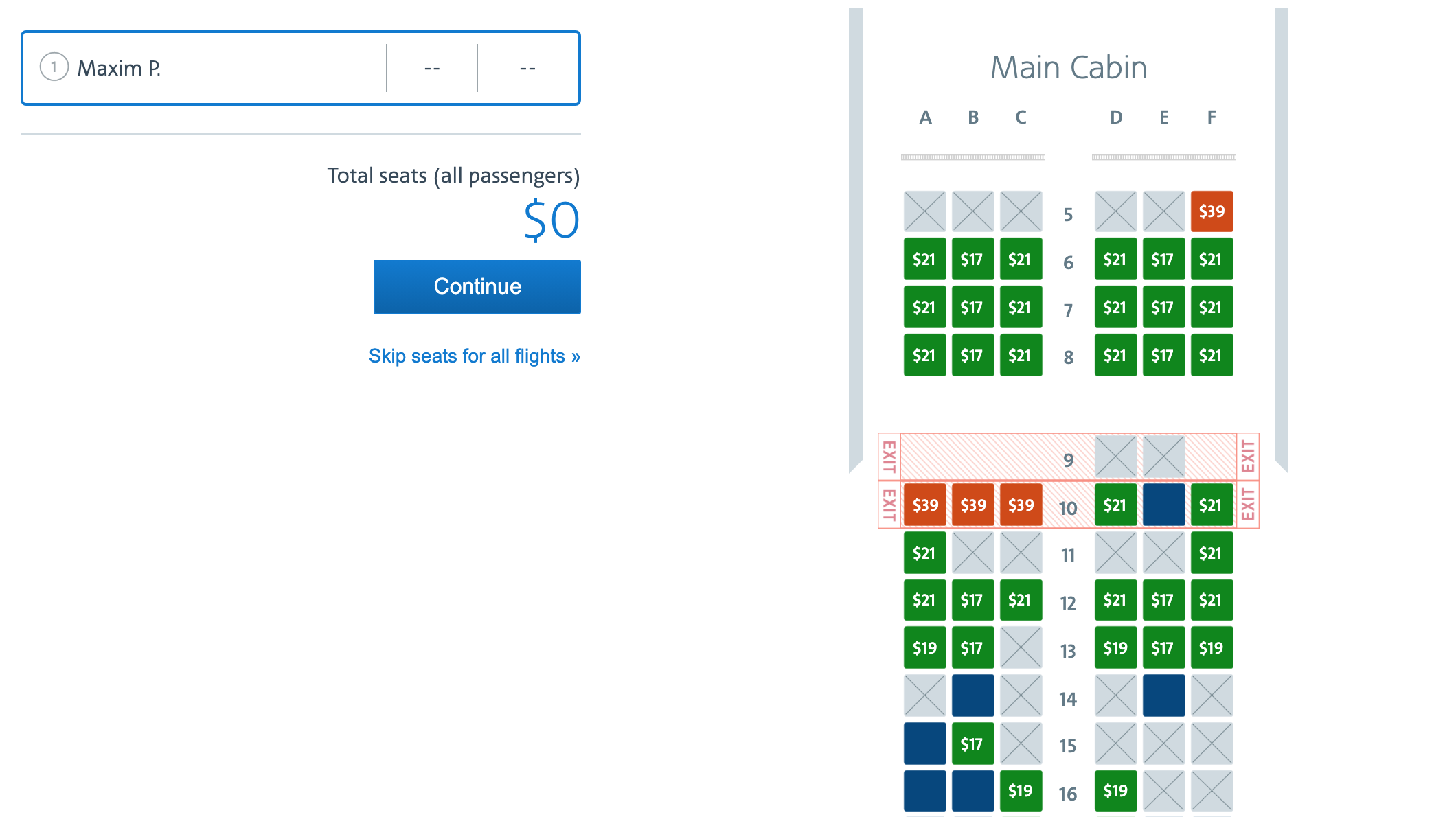Choose seat 13F priced $19
This screenshot has width=1456, height=817.
tap(1212, 647)
